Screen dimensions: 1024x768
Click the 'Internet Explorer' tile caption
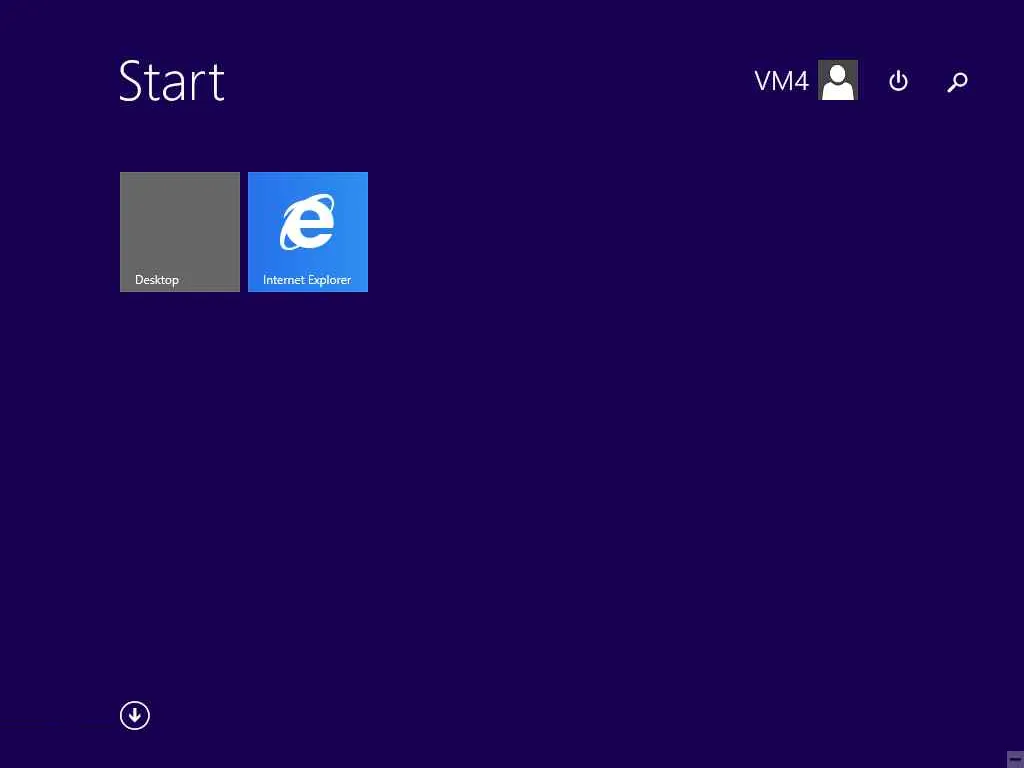(x=307, y=280)
